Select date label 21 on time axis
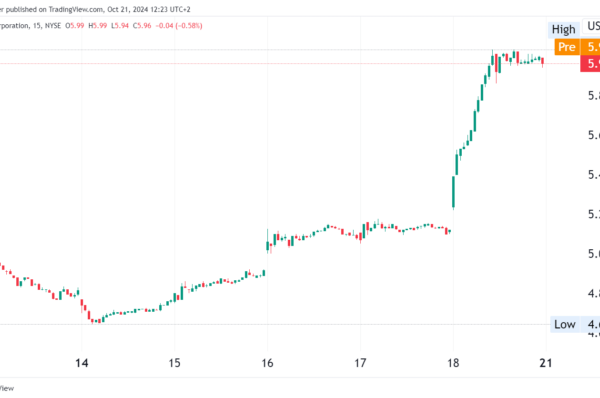The width and height of the screenshot is (600, 398). pyautogui.click(x=546, y=363)
